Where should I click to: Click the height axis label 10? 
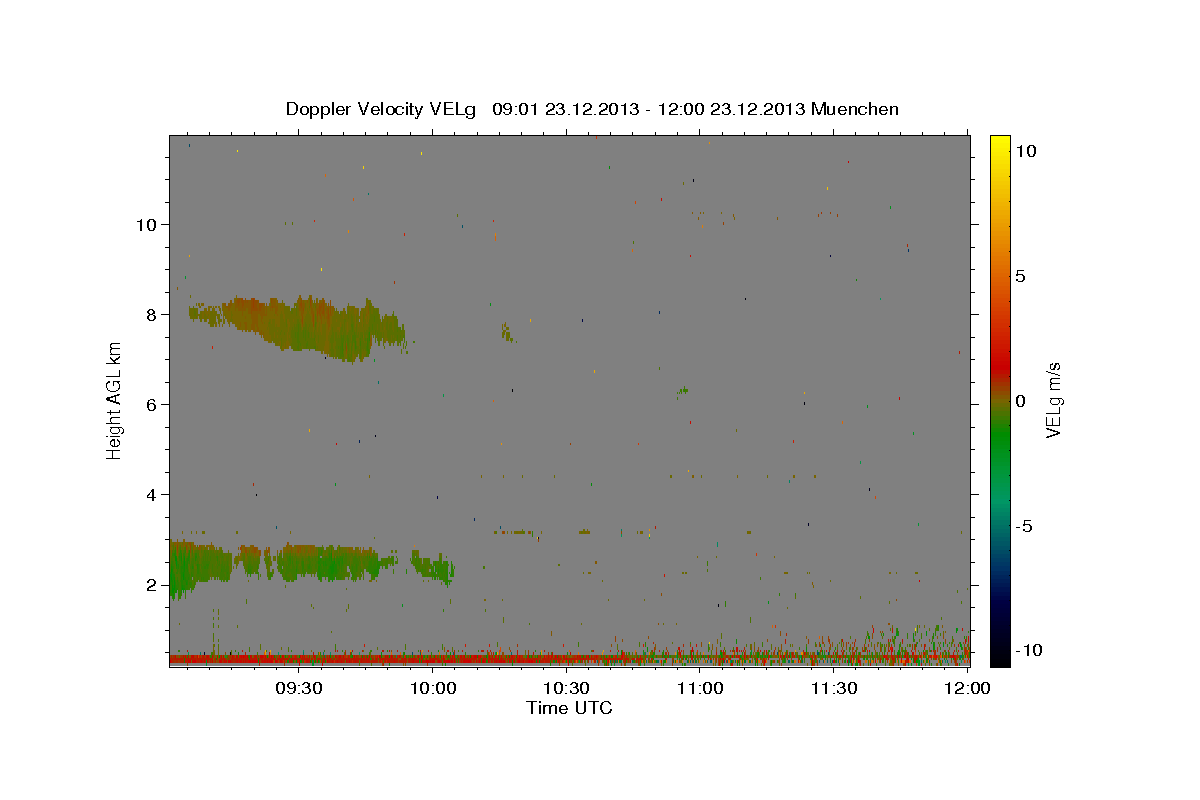click(x=146, y=224)
